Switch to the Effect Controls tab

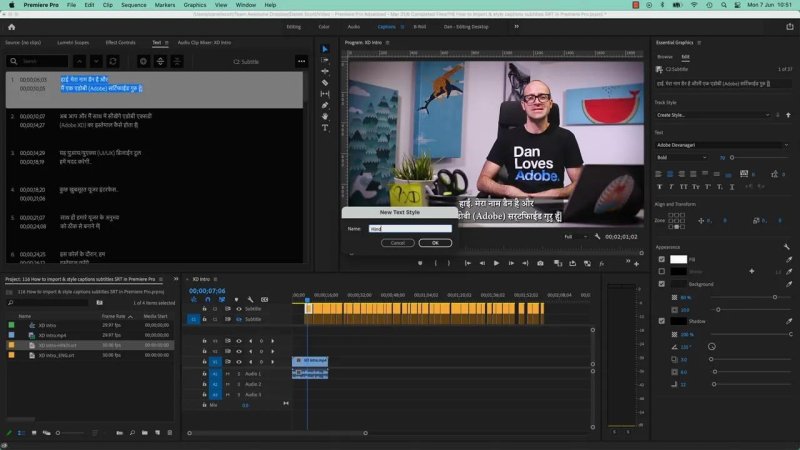tap(120, 43)
